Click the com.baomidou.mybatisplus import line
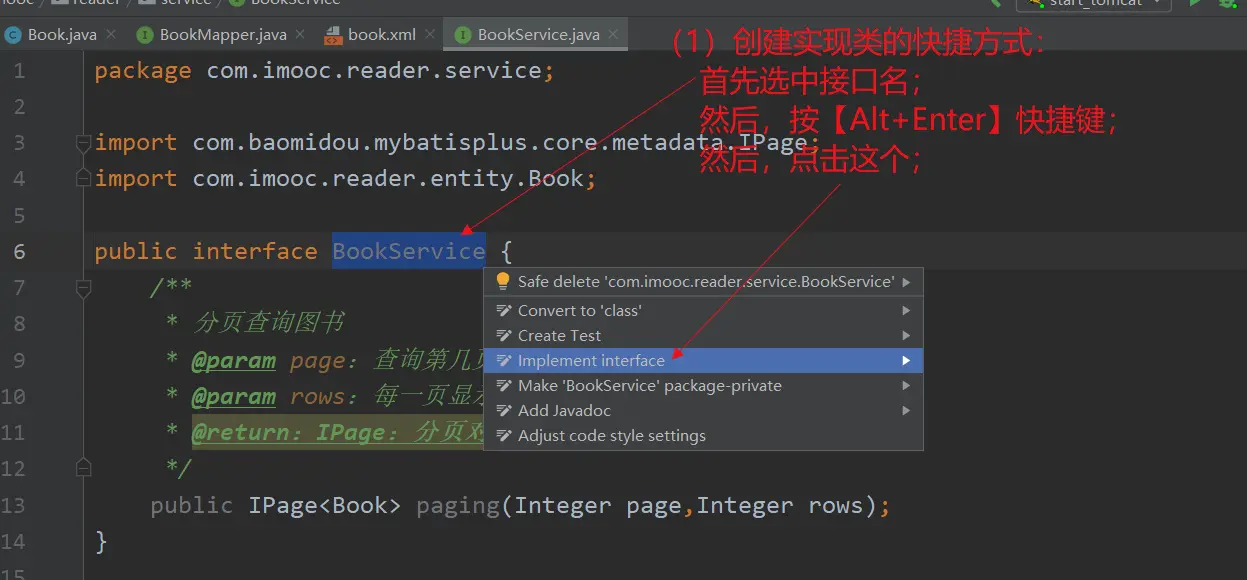The width and height of the screenshot is (1247, 580). 457,143
